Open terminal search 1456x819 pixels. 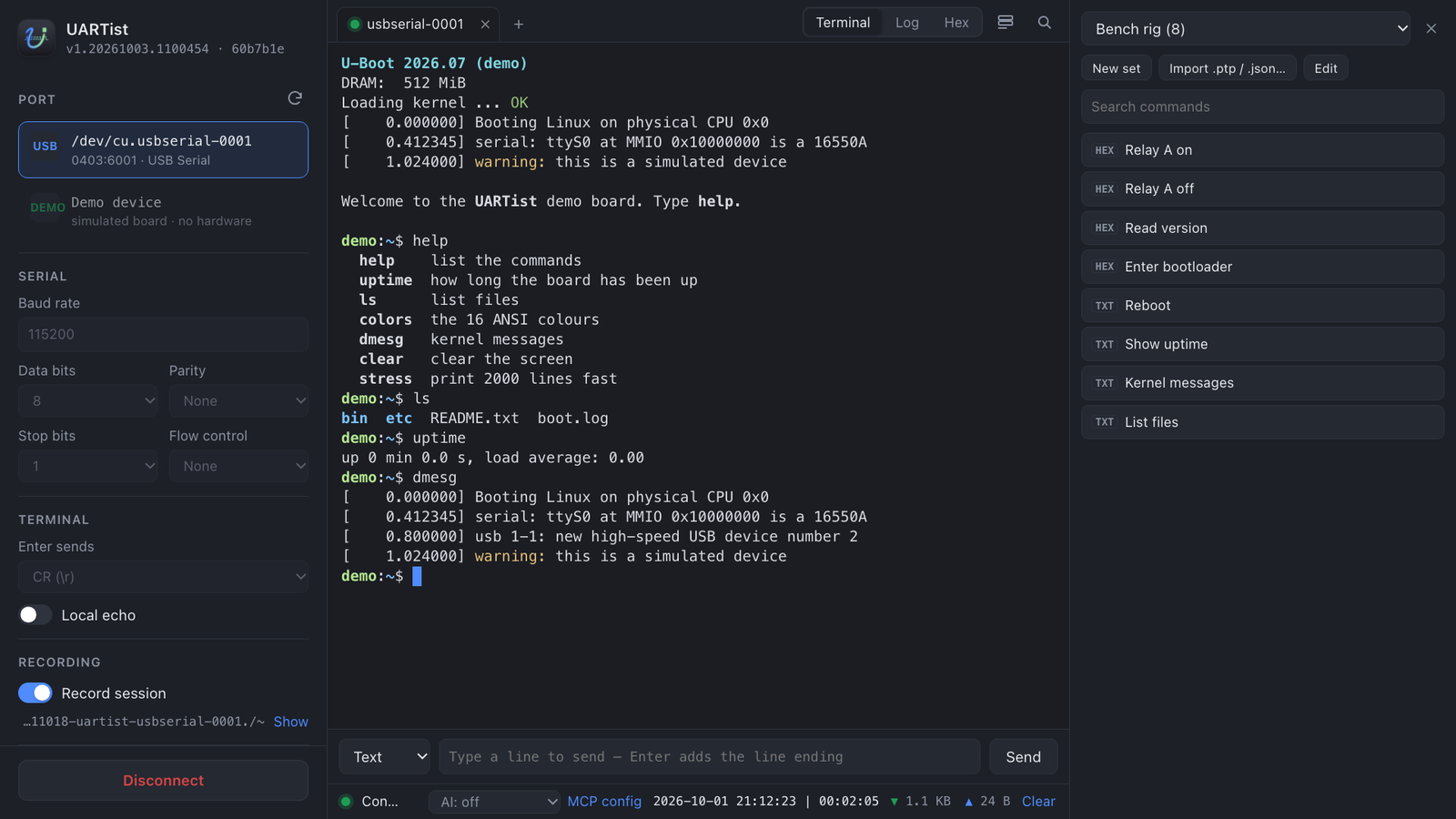click(1045, 23)
